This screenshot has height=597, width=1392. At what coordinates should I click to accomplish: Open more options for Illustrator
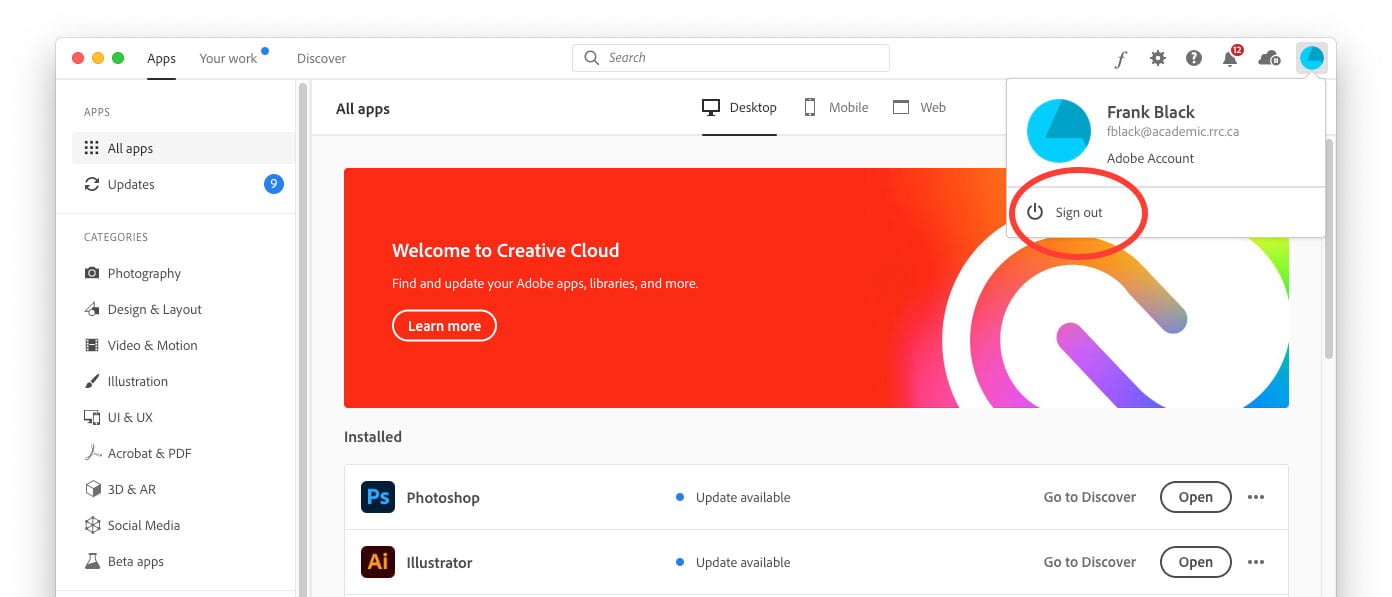point(1256,562)
